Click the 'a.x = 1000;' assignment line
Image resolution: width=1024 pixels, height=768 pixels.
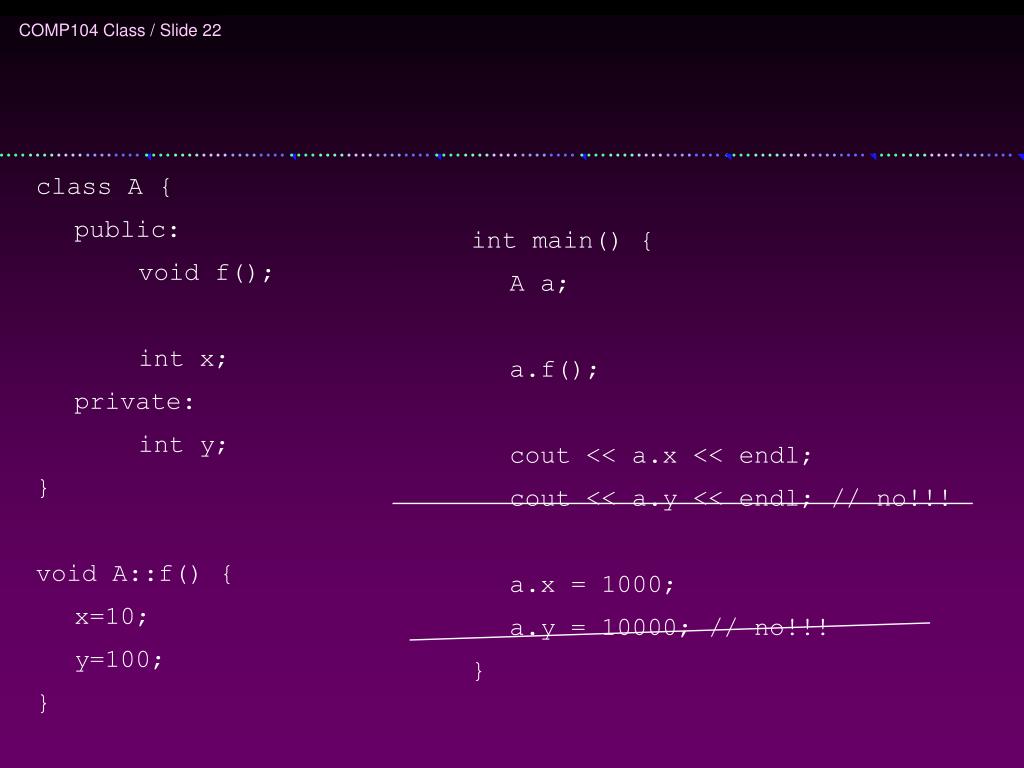coord(592,584)
